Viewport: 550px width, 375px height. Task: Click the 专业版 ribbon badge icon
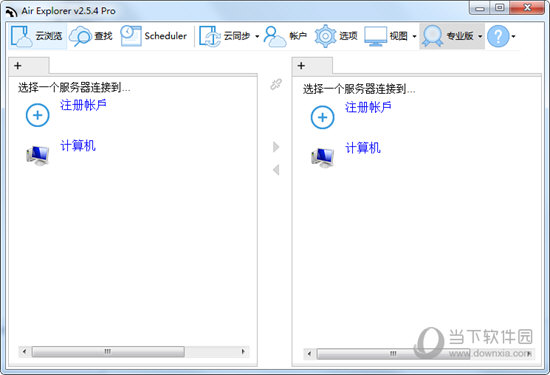[x=432, y=36]
